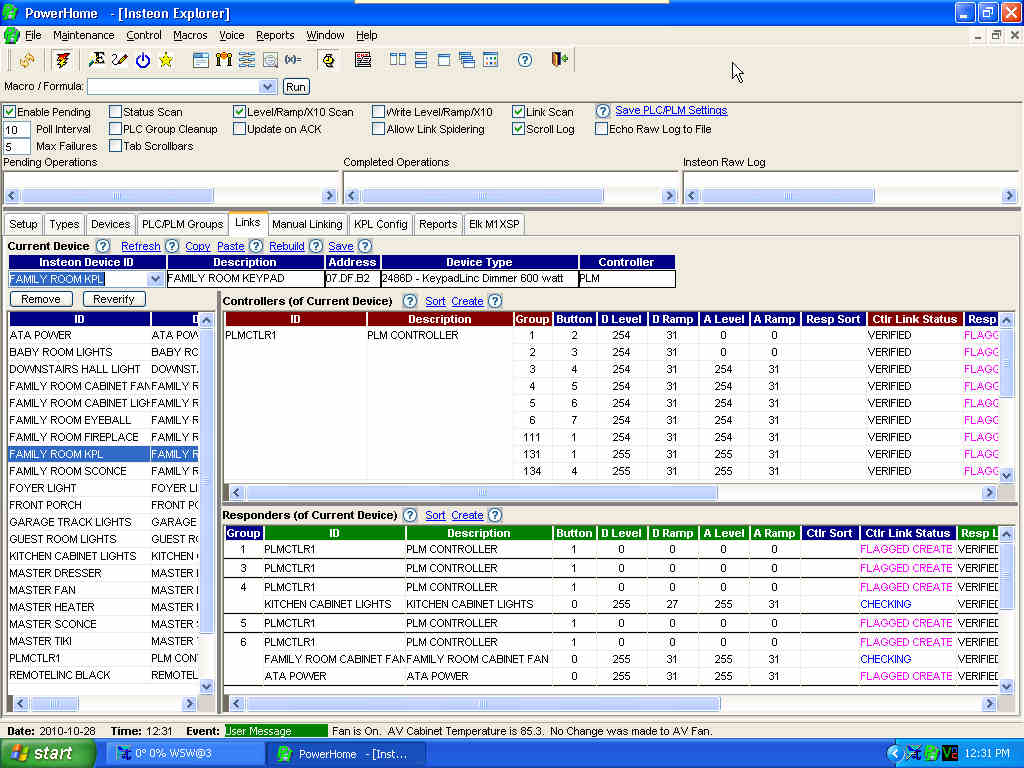This screenshot has width=1024, height=768.
Task: Enable Write Level/Ramp/X10 checkbox
Action: pos(378,112)
